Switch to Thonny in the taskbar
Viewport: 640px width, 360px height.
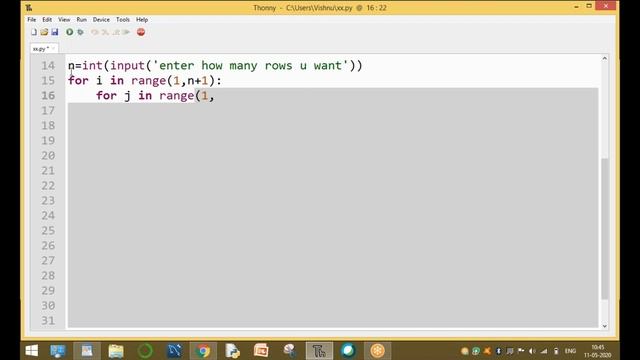319,351
